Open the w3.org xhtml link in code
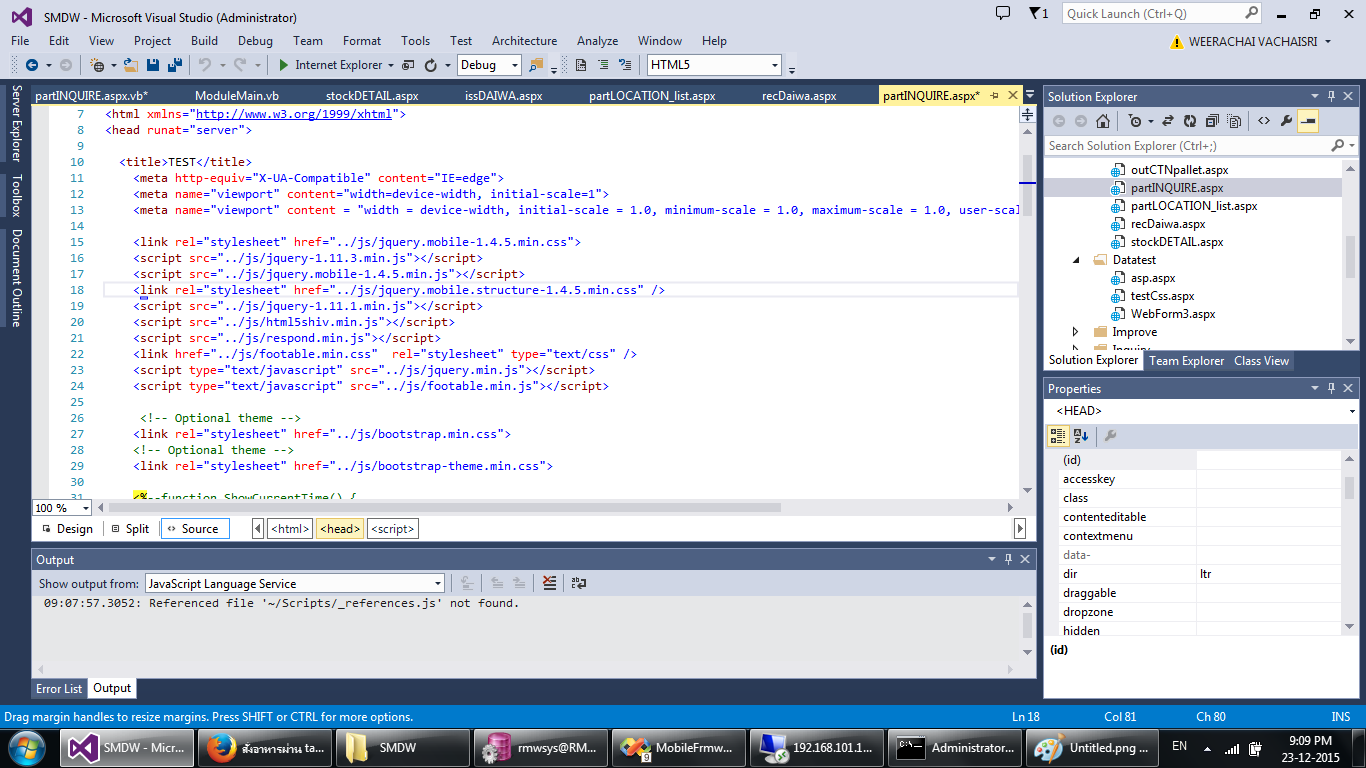 pos(296,114)
